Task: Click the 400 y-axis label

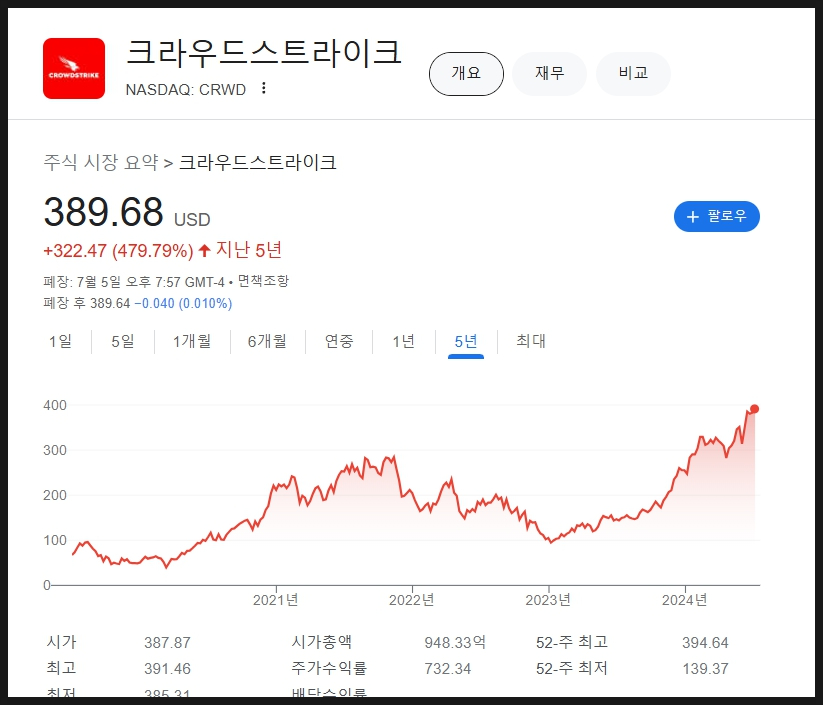Action: [55, 405]
